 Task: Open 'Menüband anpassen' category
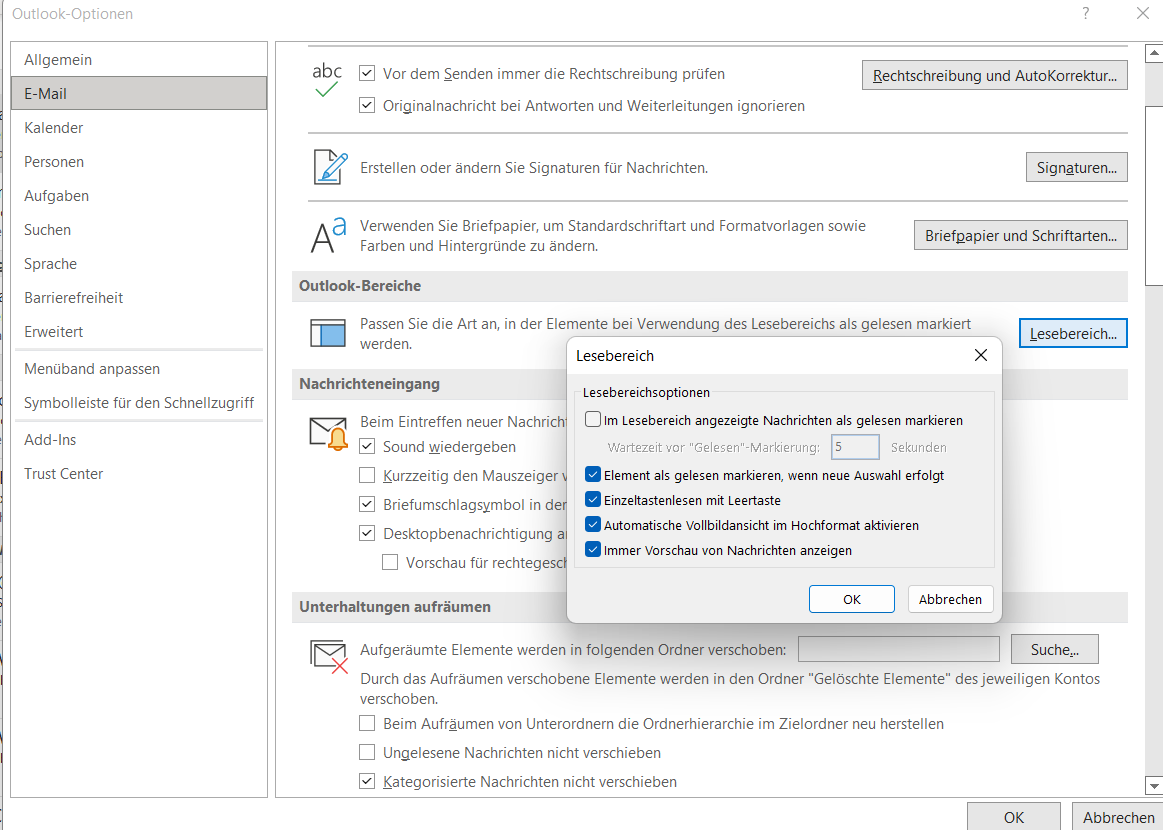click(139, 369)
